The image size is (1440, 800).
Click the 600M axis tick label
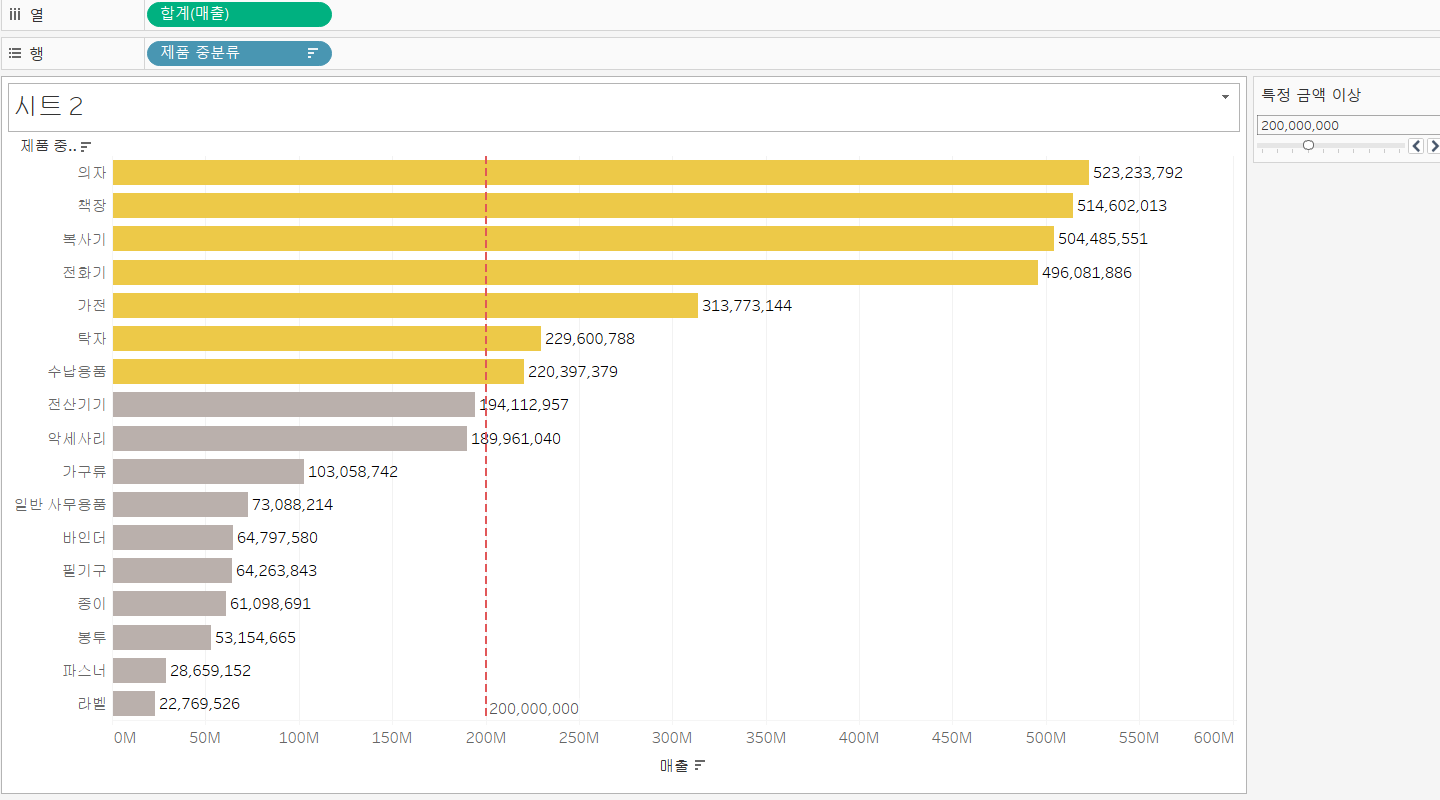point(1214,738)
